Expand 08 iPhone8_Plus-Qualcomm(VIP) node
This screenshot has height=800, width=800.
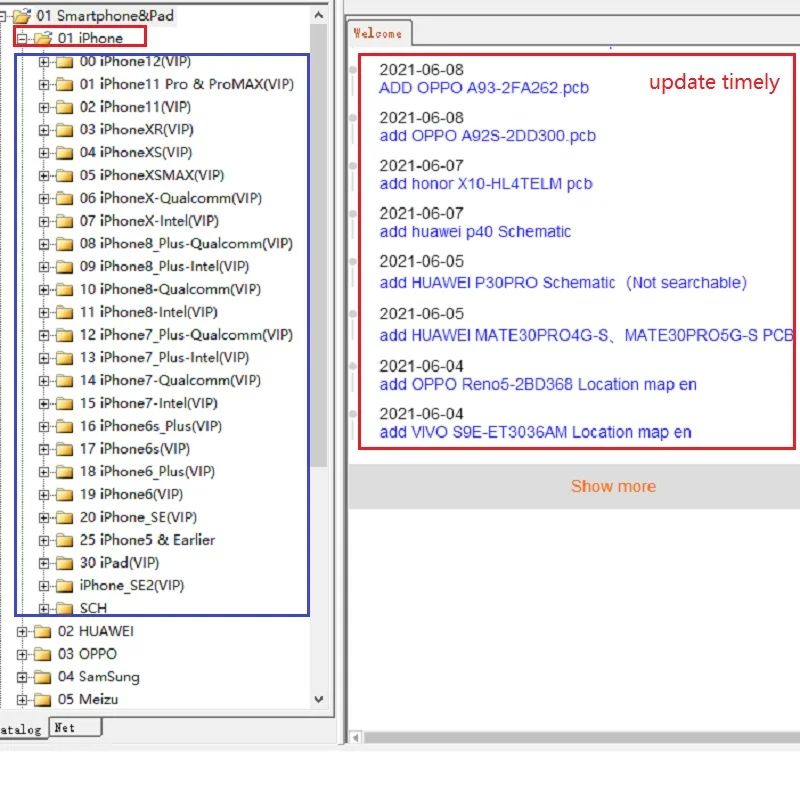pyautogui.click(x=44, y=244)
